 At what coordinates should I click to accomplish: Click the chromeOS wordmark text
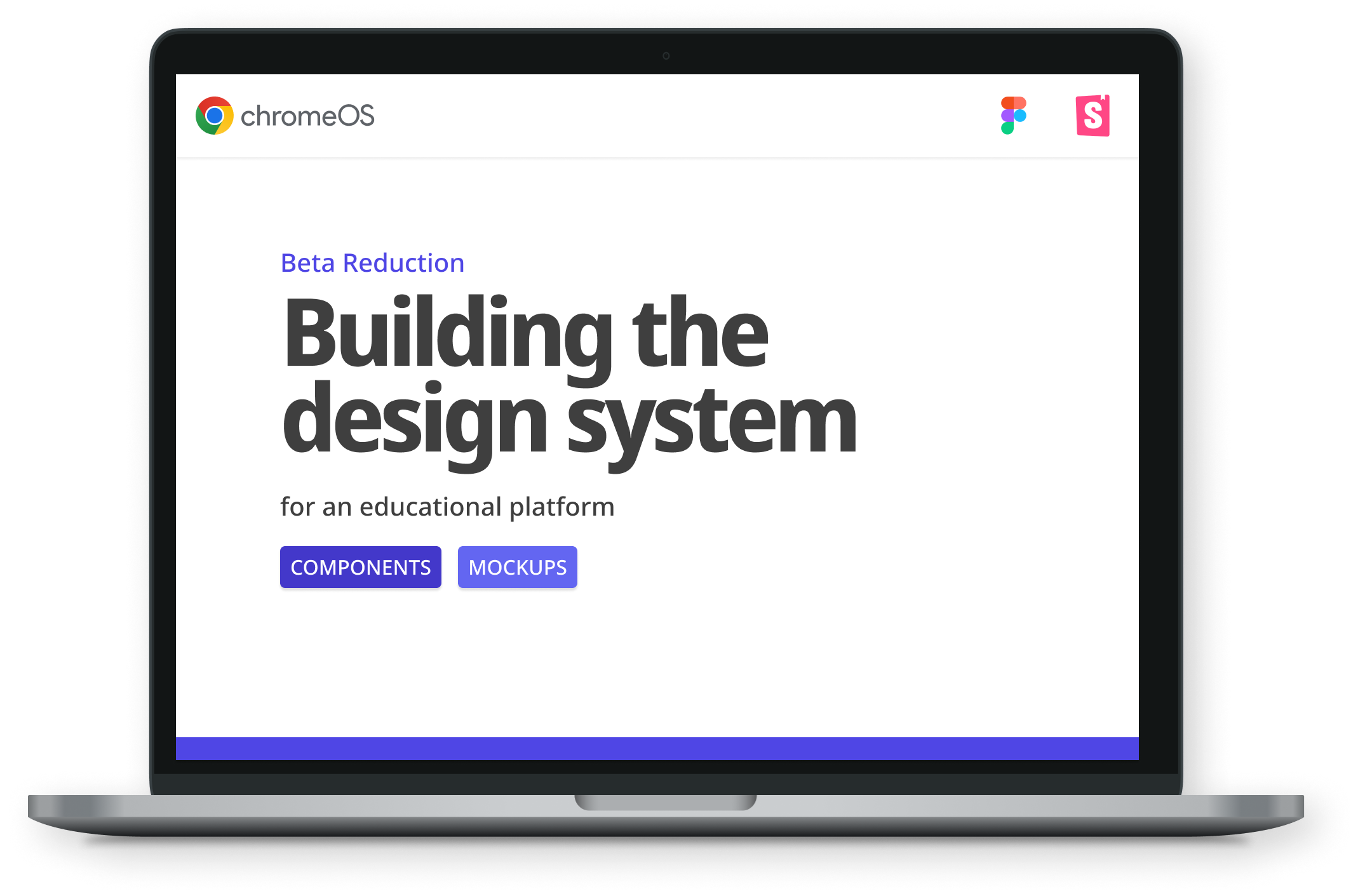307,116
